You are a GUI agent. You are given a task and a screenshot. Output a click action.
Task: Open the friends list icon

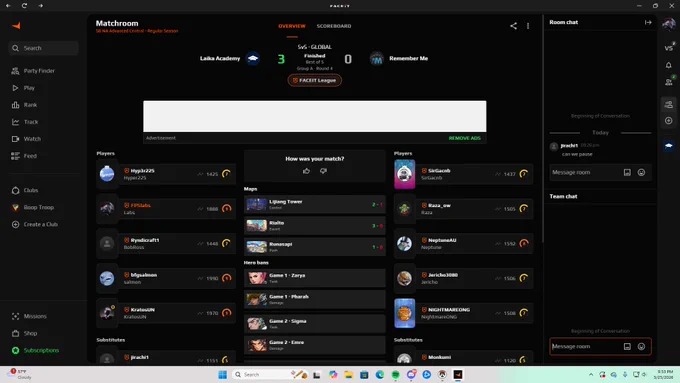(x=668, y=81)
